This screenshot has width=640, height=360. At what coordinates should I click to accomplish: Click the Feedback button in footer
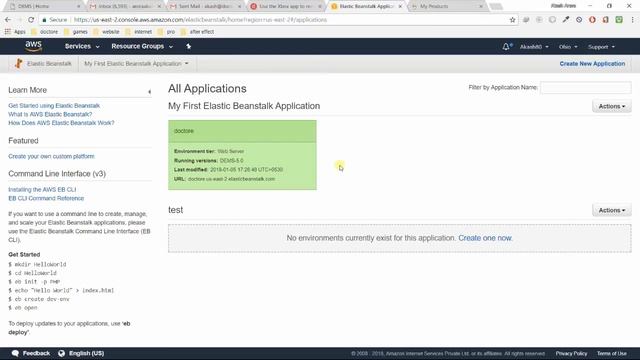(x=31, y=353)
